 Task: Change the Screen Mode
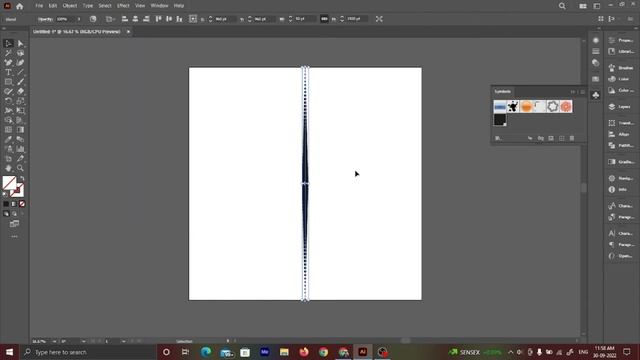[x=14, y=224]
